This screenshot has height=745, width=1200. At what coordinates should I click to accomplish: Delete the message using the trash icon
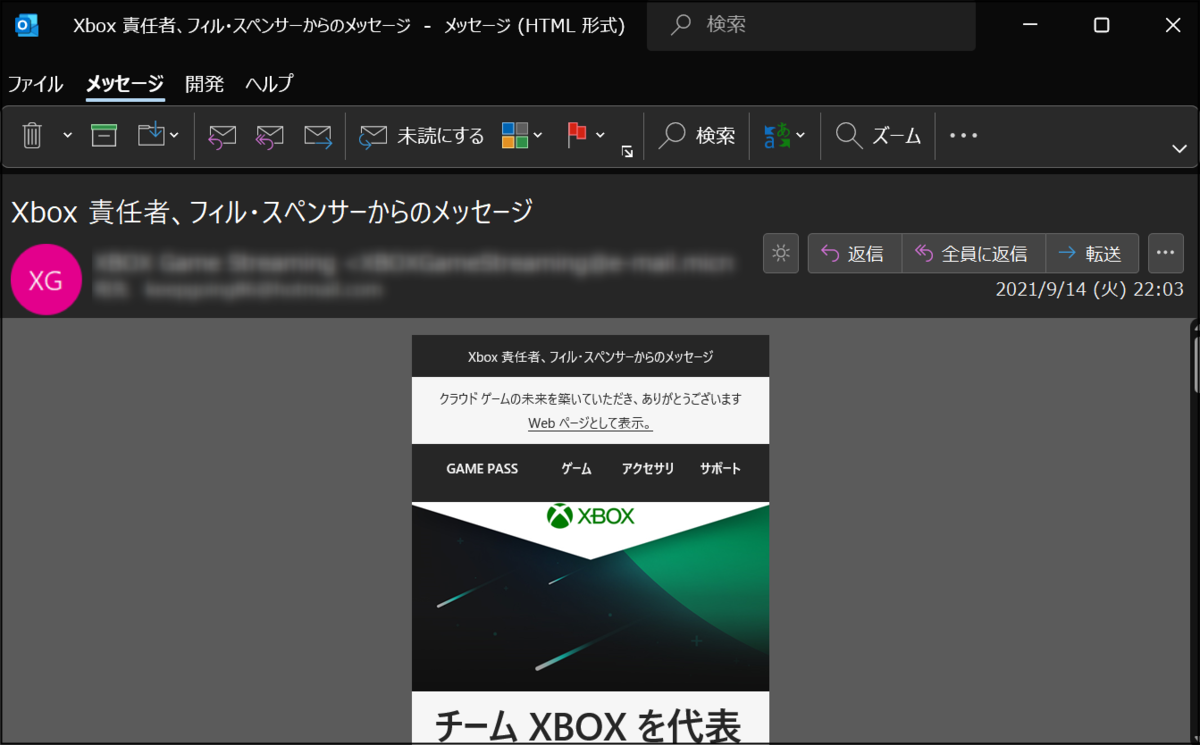click(31, 135)
